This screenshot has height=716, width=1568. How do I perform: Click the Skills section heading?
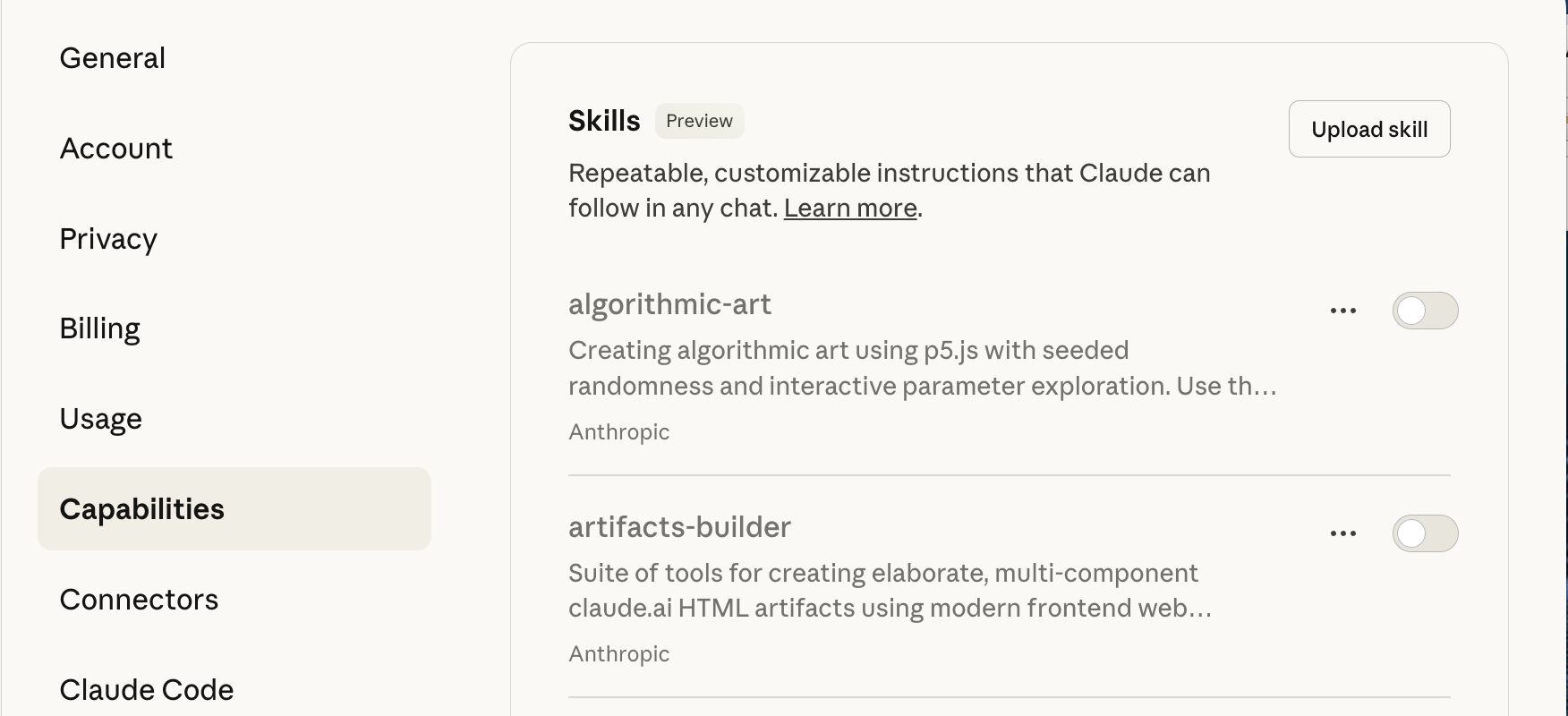[603, 120]
